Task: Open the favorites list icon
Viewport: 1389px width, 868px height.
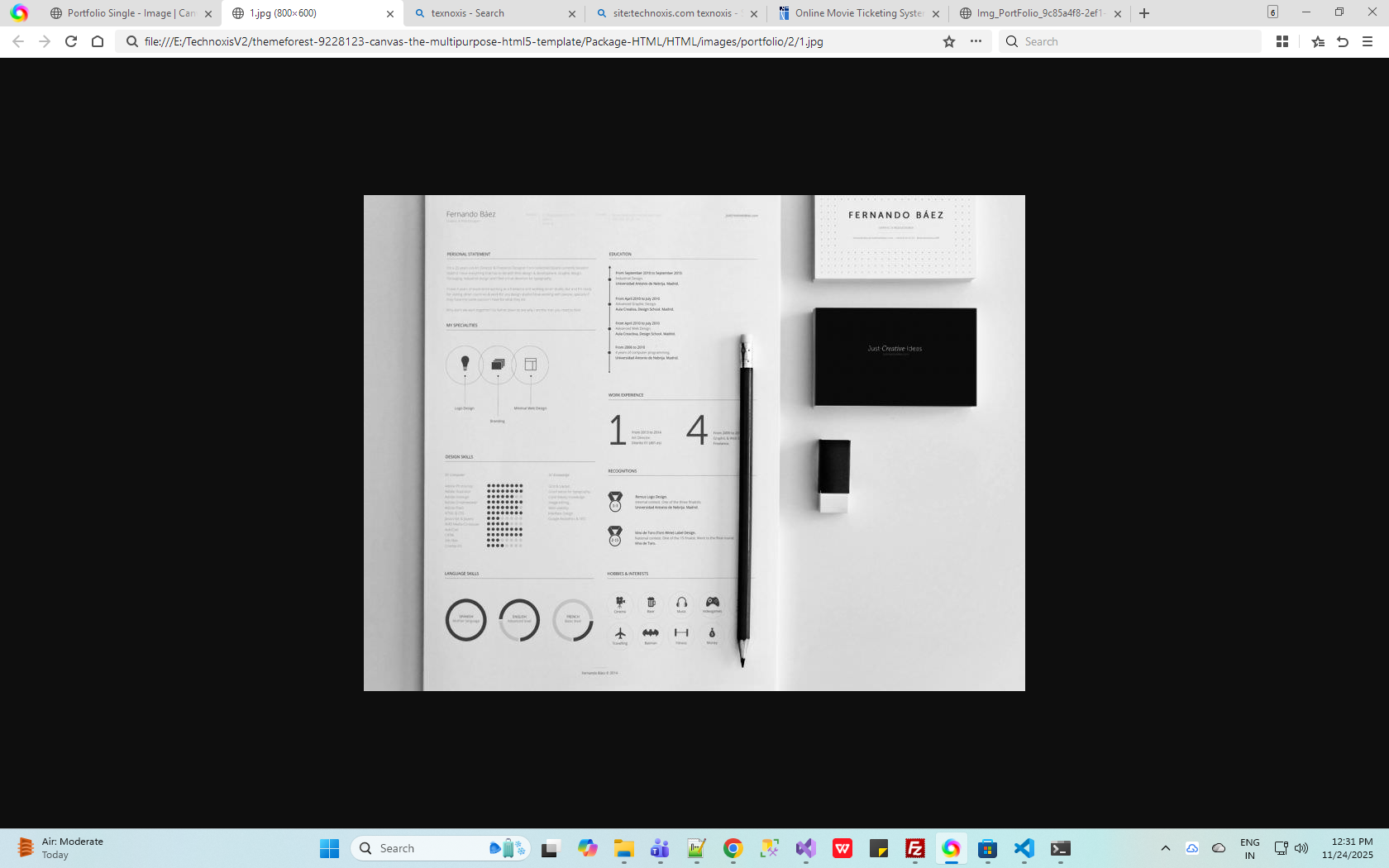Action: pyautogui.click(x=1318, y=41)
